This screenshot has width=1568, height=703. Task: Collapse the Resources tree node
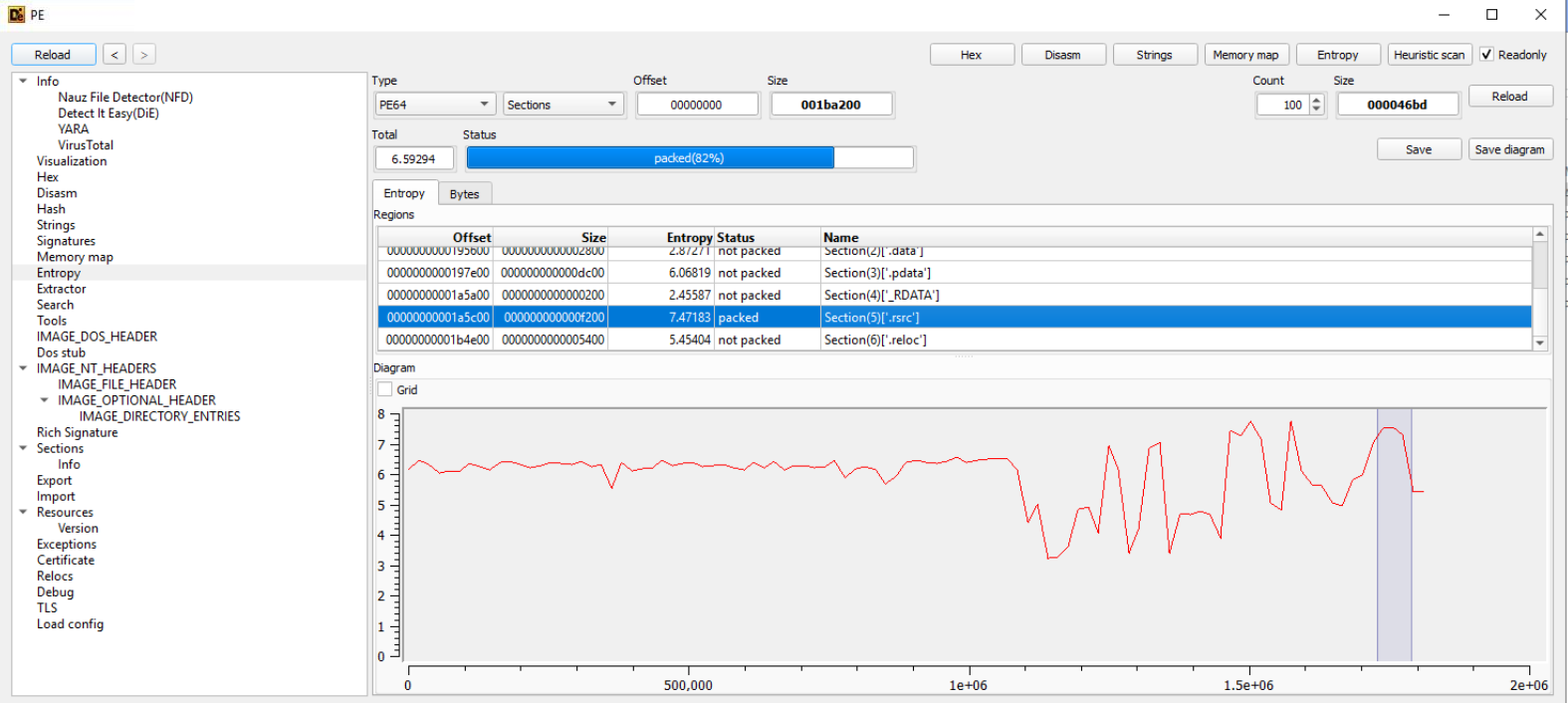coord(23,512)
